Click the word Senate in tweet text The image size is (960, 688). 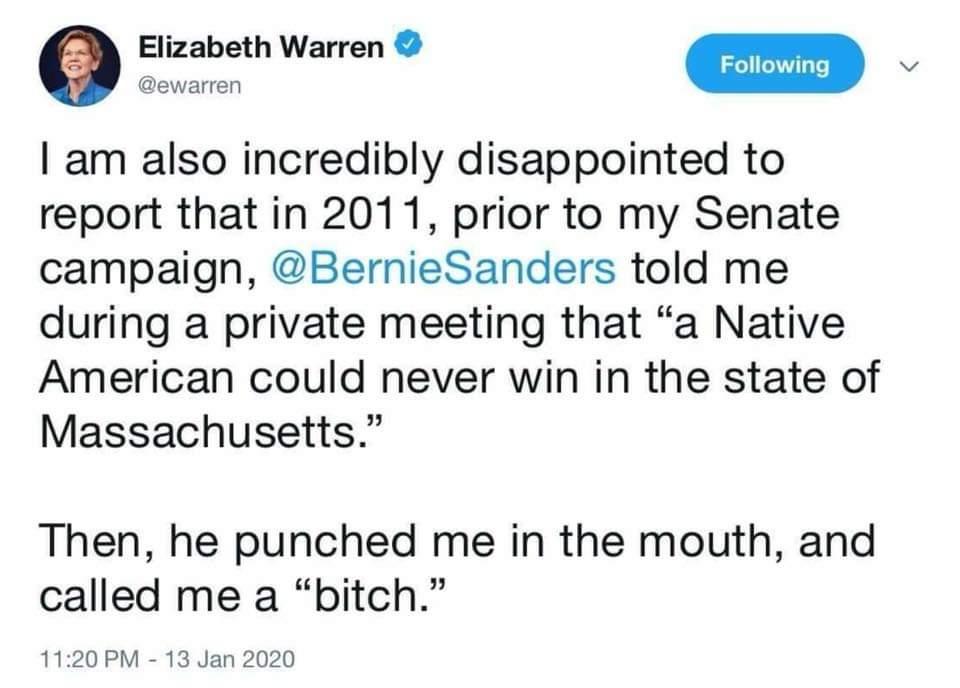[766, 214]
